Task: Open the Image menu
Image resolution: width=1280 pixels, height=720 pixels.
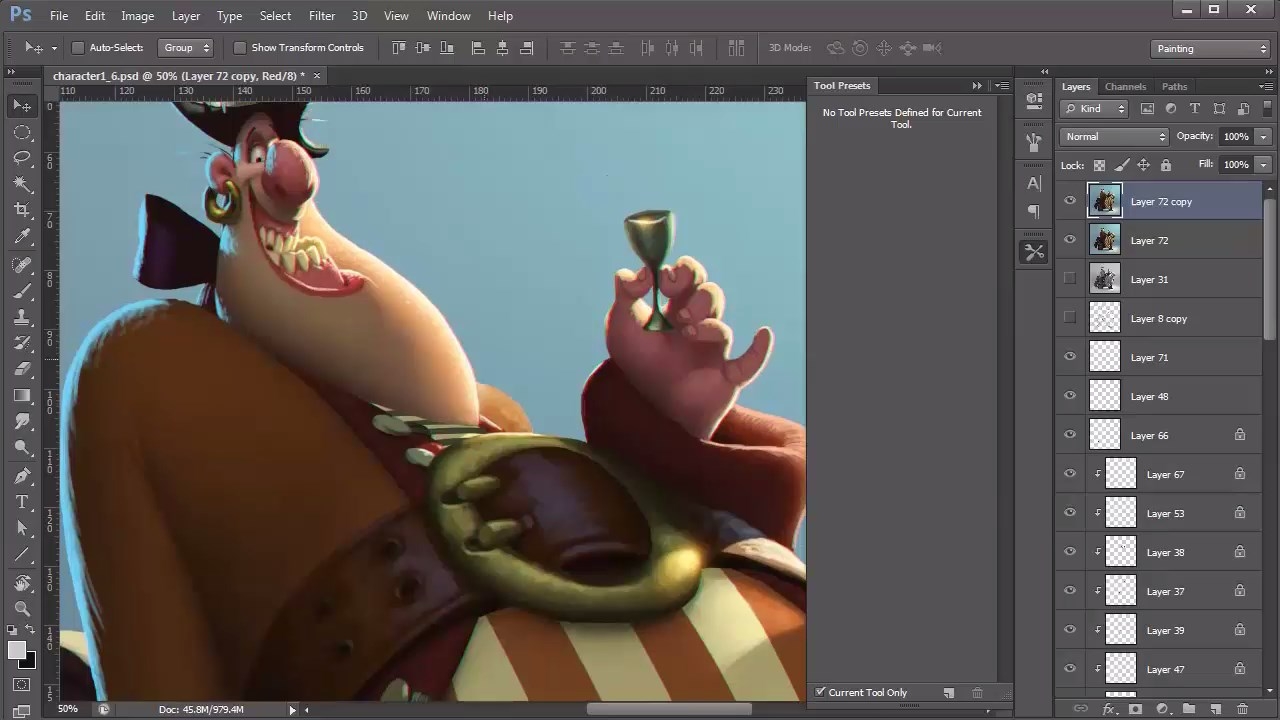Action: (x=137, y=16)
